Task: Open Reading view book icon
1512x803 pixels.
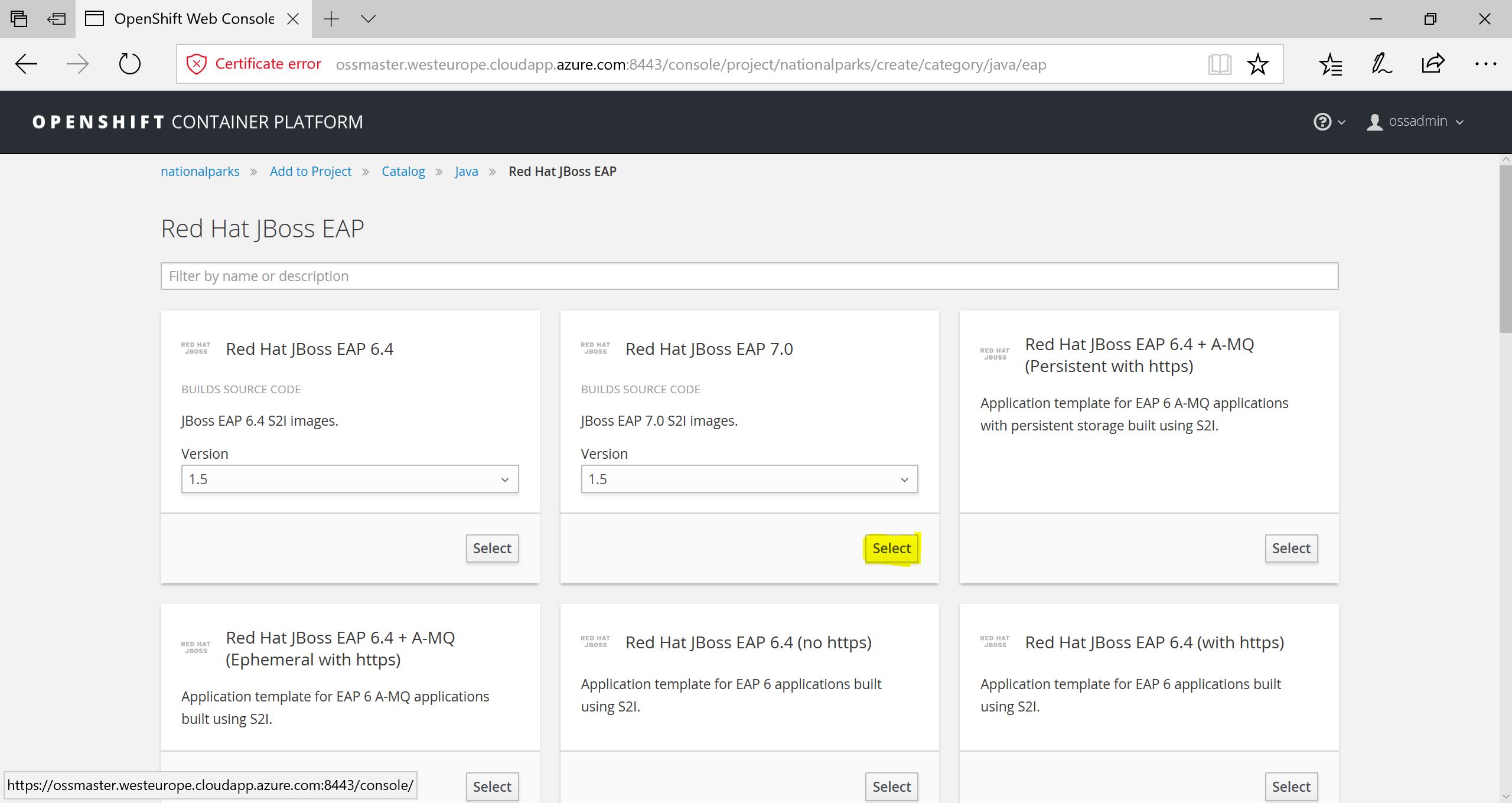Action: (1219, 64)
